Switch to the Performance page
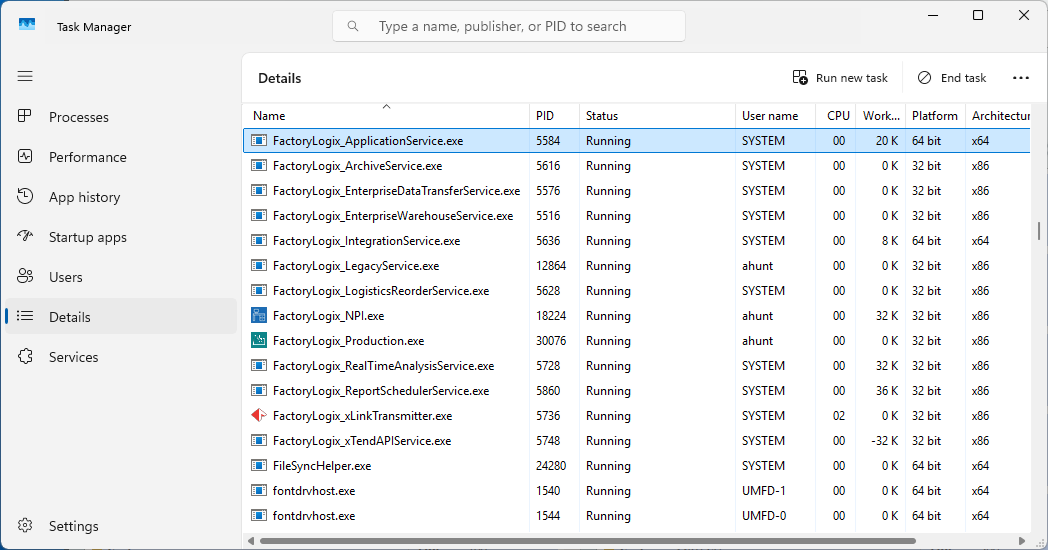 point(121,157)
